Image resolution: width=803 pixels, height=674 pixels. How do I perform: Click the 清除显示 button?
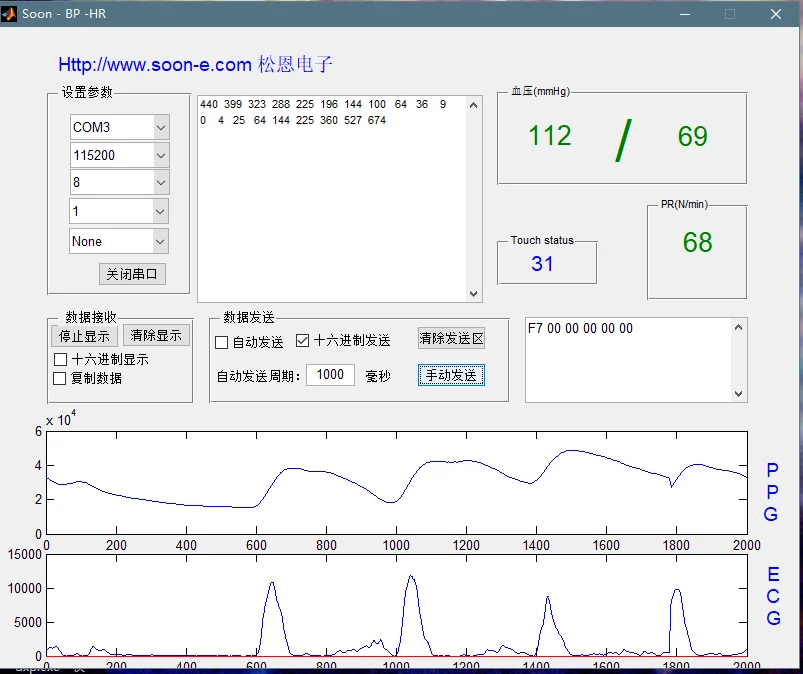[156, 336]
